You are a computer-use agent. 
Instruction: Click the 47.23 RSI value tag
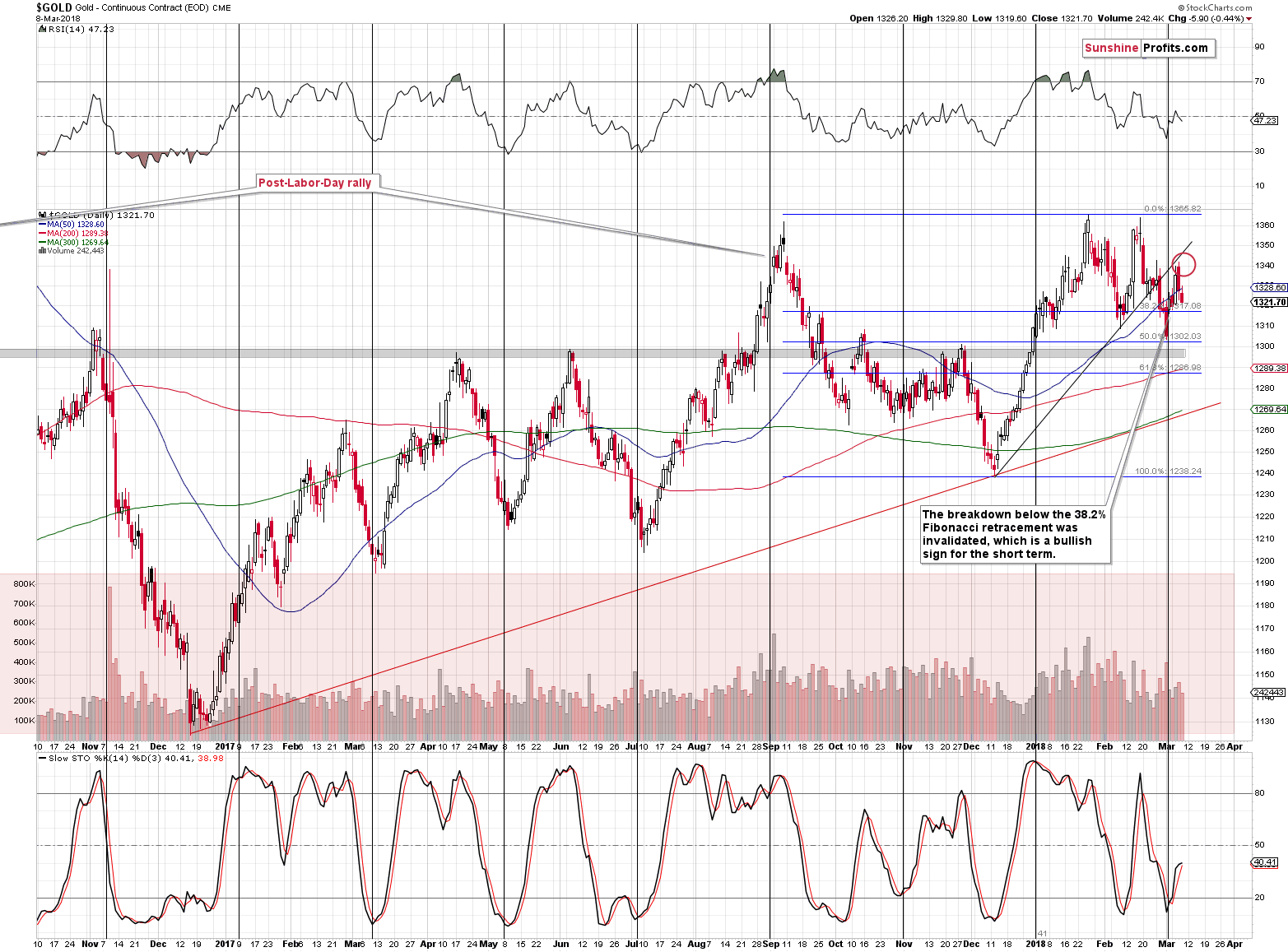coord(1265,120)
